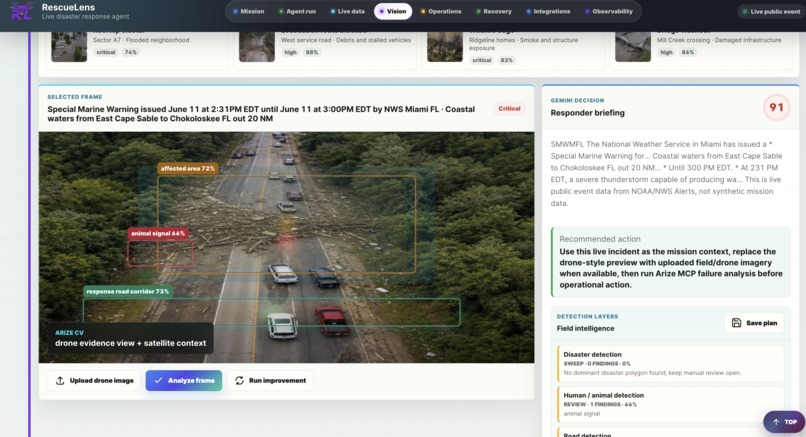The height and width of the screenshot is (437, 806).
Task: Open the Live data tab
Action: click(x=347, y=11)
